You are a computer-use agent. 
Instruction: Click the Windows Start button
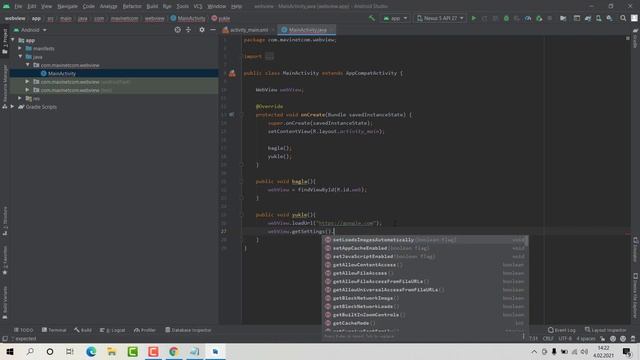coord(10,351)
